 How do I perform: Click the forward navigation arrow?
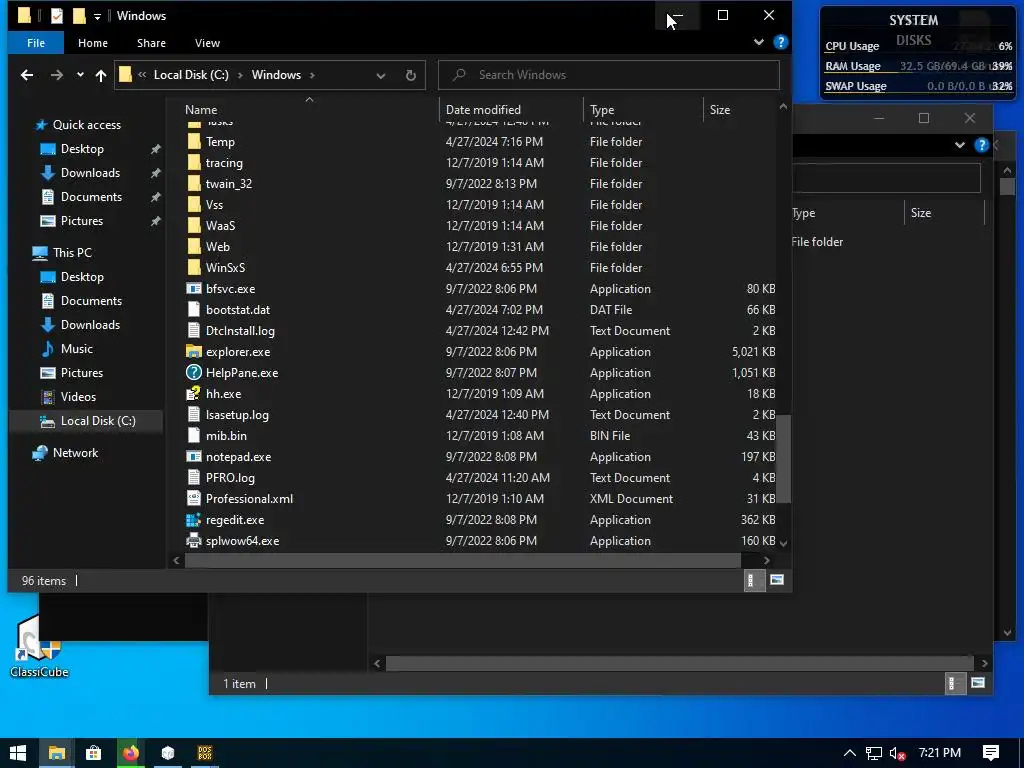point(57,75)
